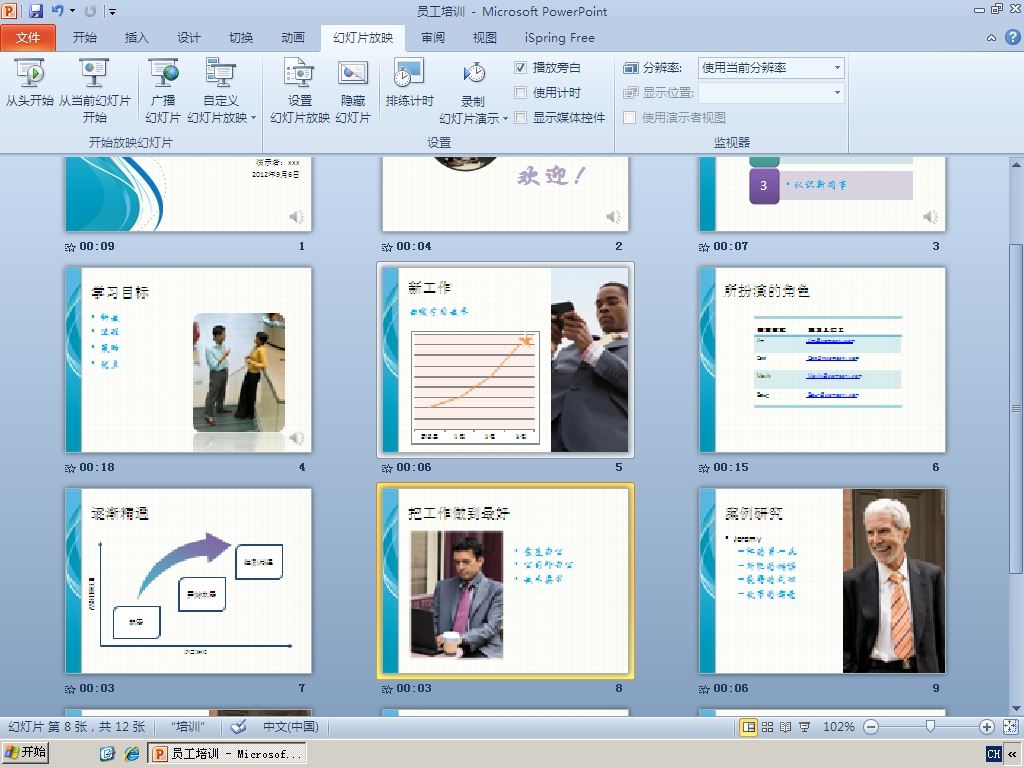Select slide 9 thumbnail titled 案例研究
Screen dimensions: 1024x768
point(822,581)
